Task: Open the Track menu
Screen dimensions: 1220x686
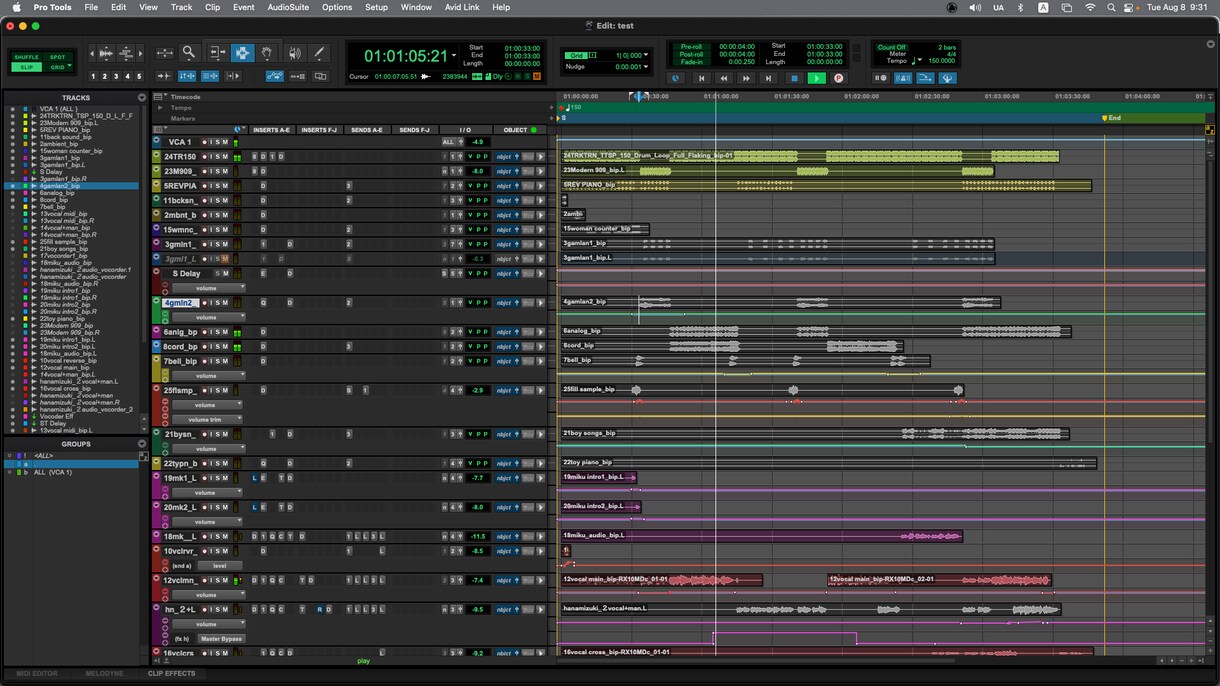Action: pos(181,7)
